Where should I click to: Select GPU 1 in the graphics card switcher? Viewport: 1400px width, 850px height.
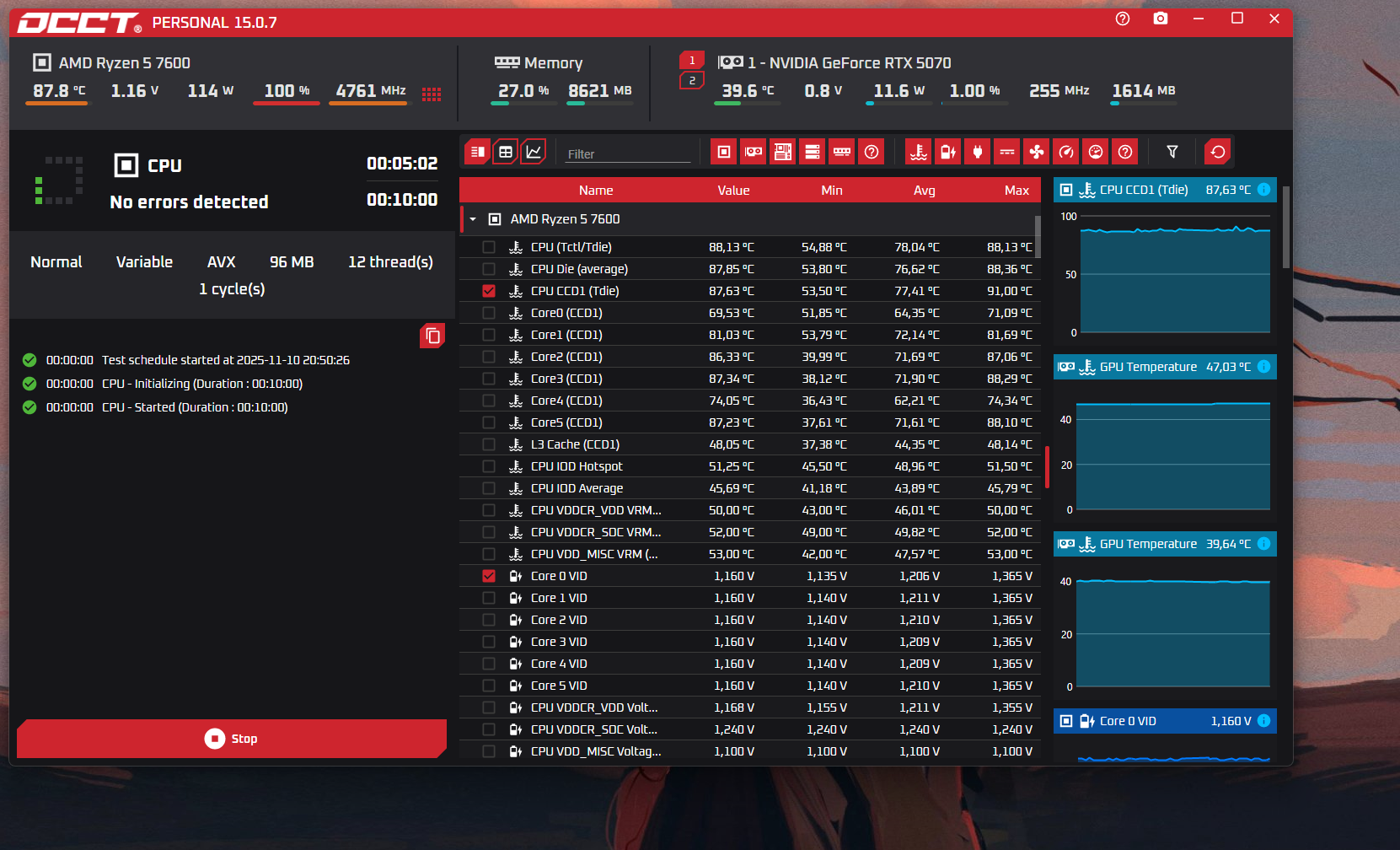click(x=692, y=60)
